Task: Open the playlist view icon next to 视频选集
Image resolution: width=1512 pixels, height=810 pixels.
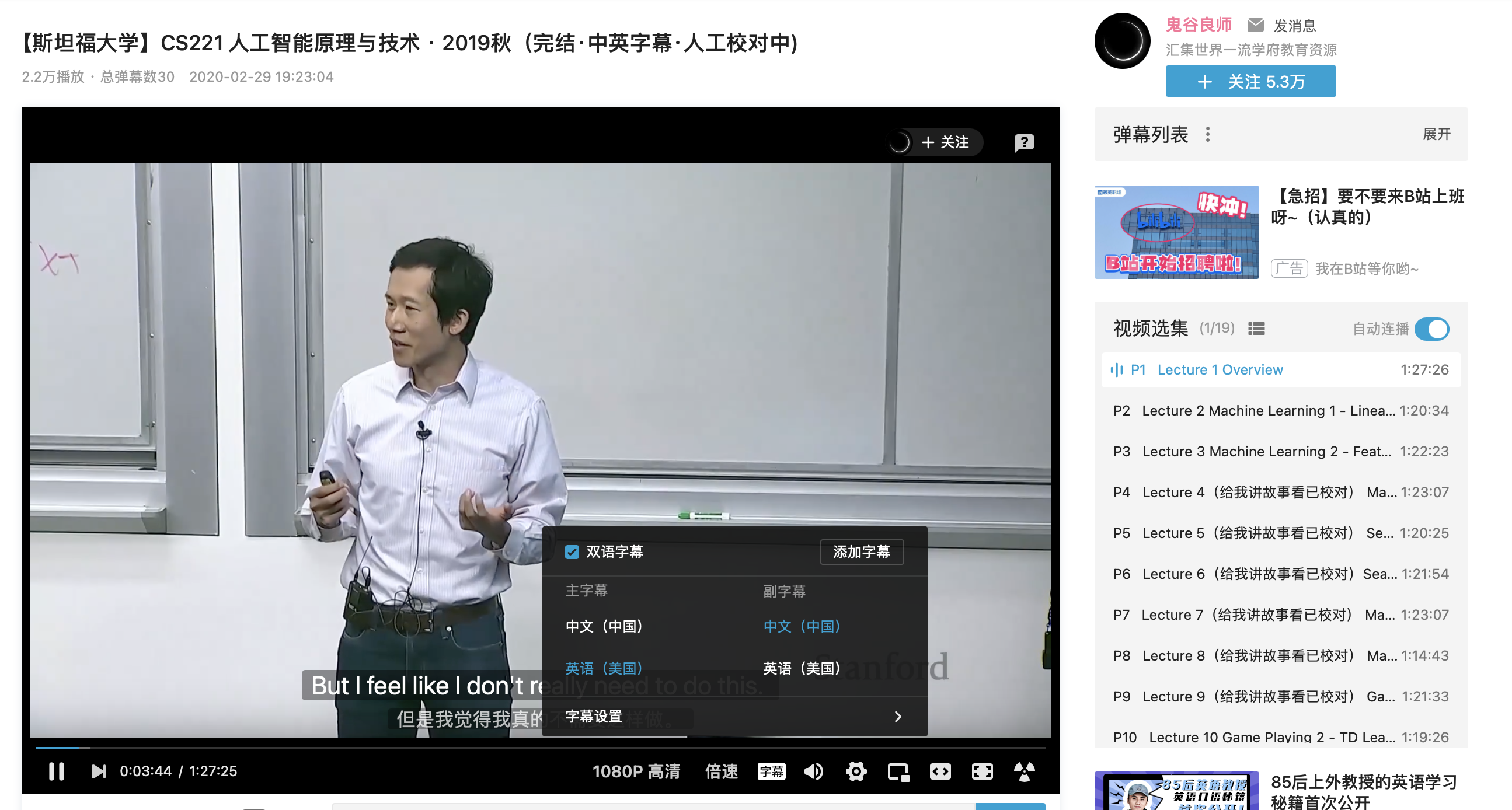Action: 1257,329
